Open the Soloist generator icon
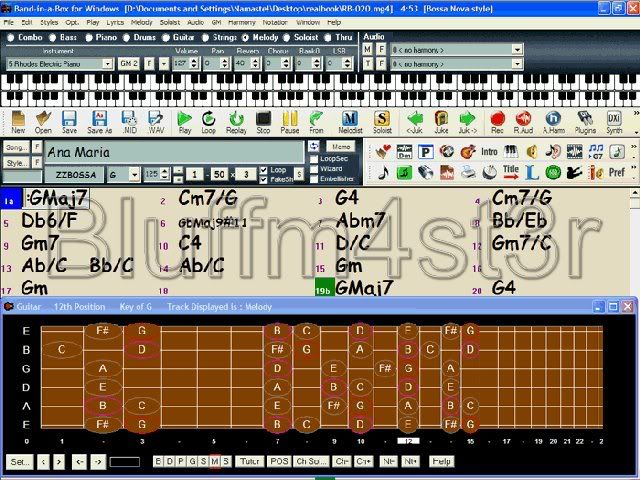Image resolution: width=640 pixels, height=480 pixels. (x=382, y=122)
